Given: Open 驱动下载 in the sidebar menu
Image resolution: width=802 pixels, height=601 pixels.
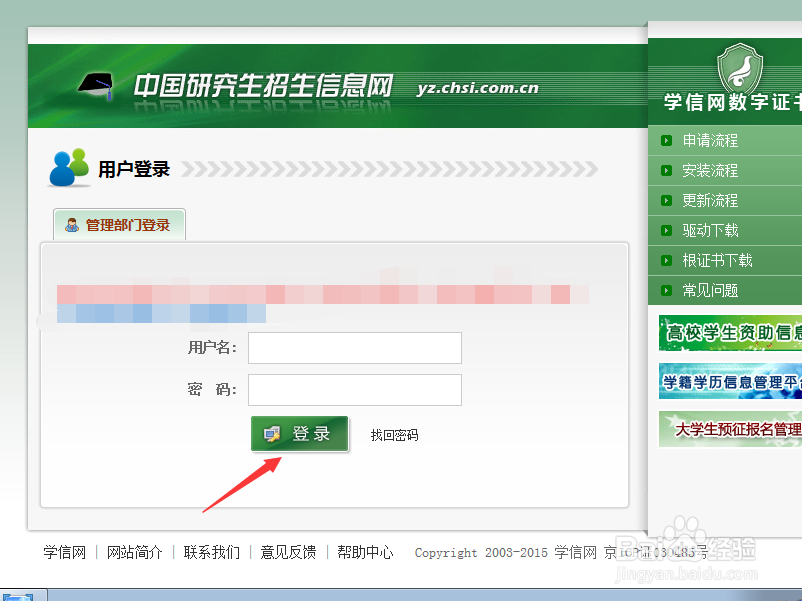Looking at the screenshot, I should coord(710,230).
